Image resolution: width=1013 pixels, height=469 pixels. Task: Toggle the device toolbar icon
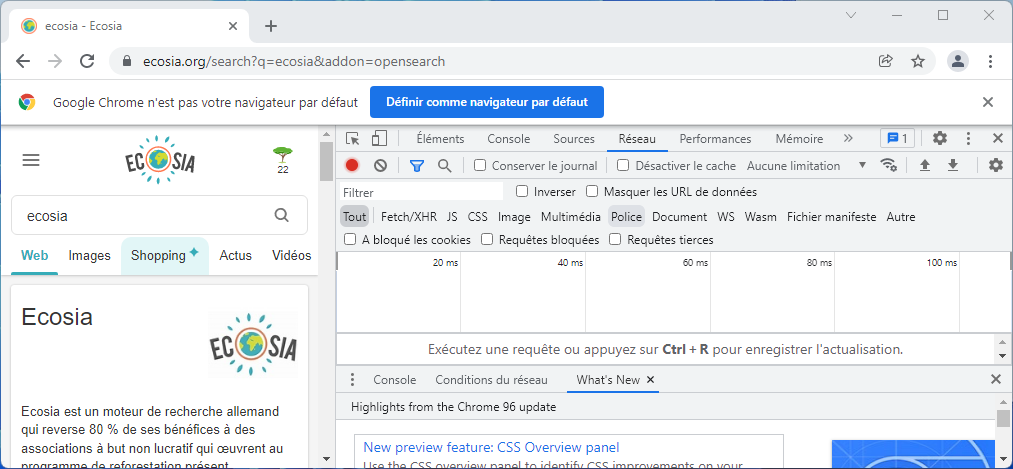click(x=379, y=139)
